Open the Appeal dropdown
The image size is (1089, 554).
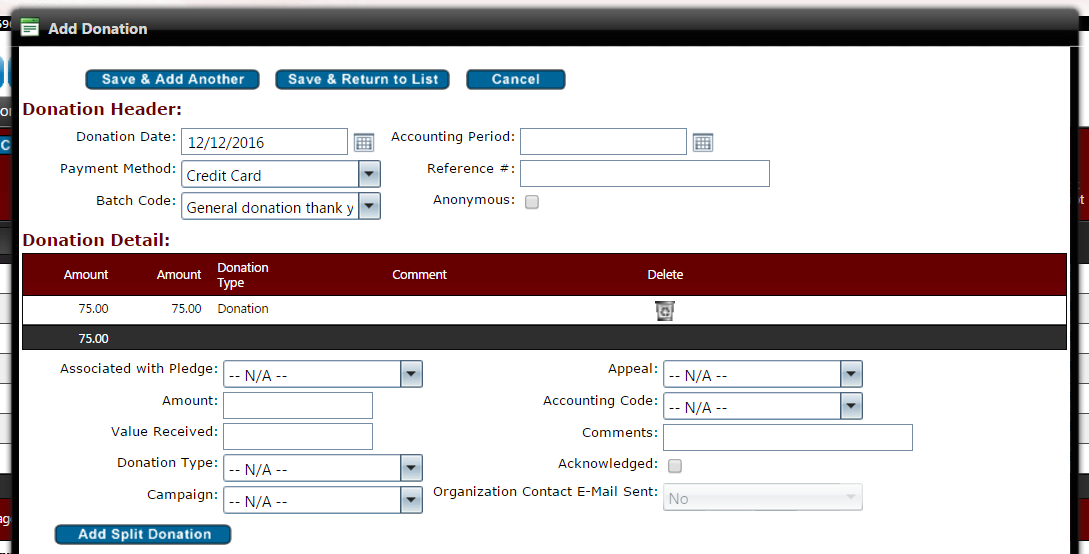851,374
